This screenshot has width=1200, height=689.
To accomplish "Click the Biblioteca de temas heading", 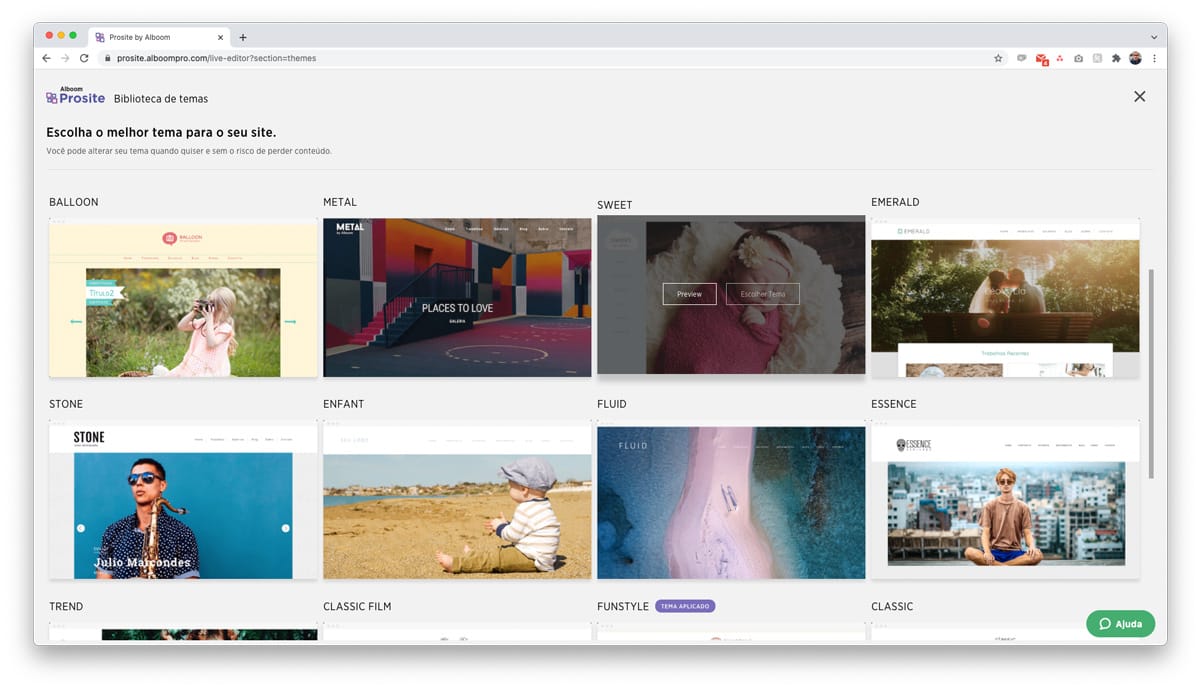I will (x=161, y=99).
